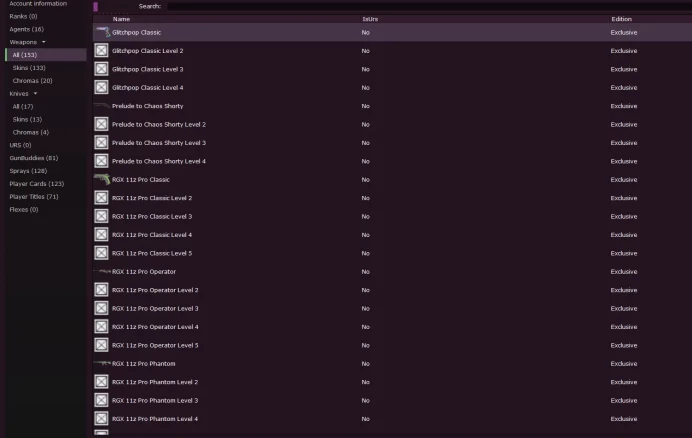The height and width of the screenshot is (438, 692).
Task: Click placeholder icon for RGX Pro Classic Level 5
Action: coord(102,253)
